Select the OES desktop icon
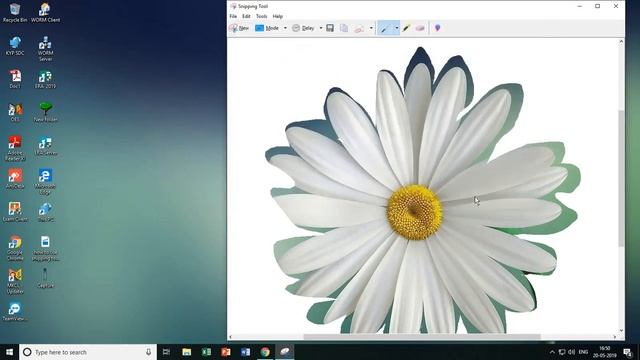The image size is (640, 360). [x=15, y=112]
